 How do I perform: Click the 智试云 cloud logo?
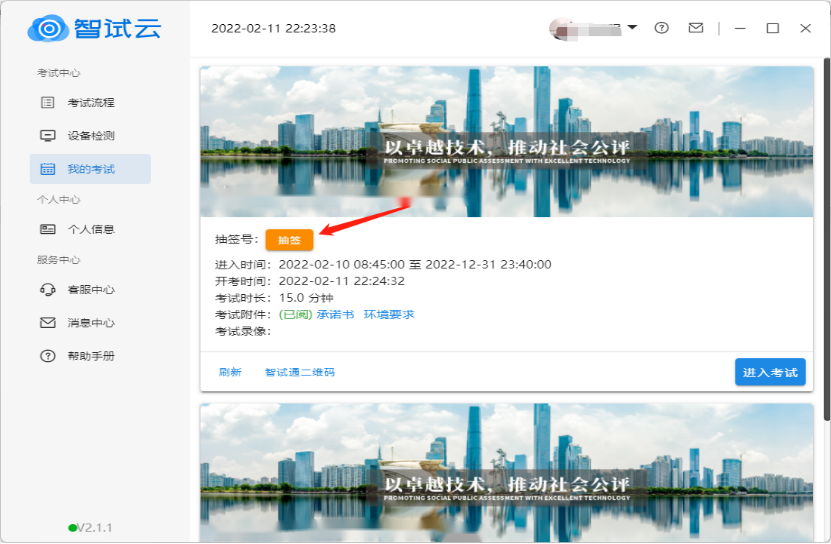click(48, 28)
